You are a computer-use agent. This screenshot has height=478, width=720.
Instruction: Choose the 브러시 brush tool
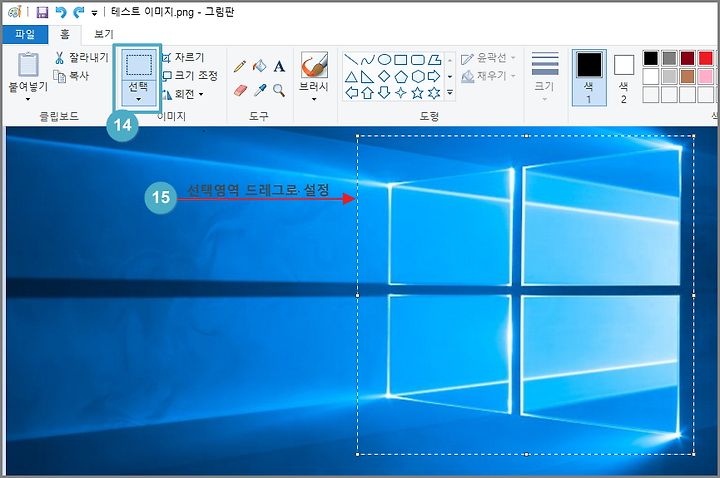click(314, 65)
